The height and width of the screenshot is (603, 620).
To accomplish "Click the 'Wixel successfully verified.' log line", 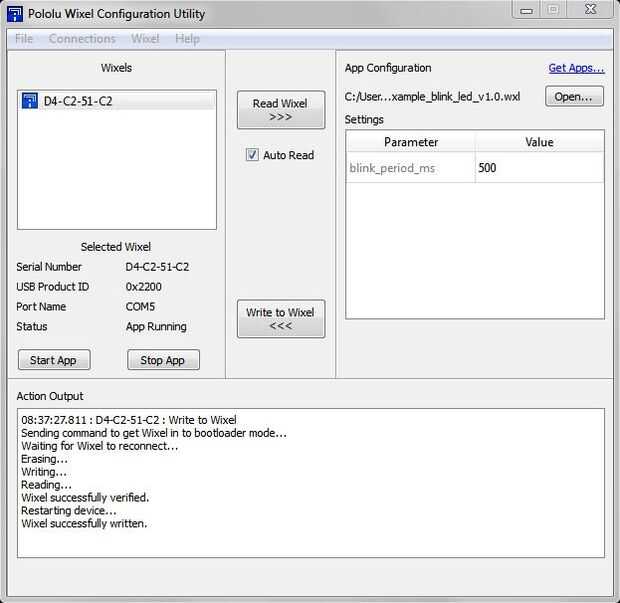I will pyautogui.click(x=85, y=497).
